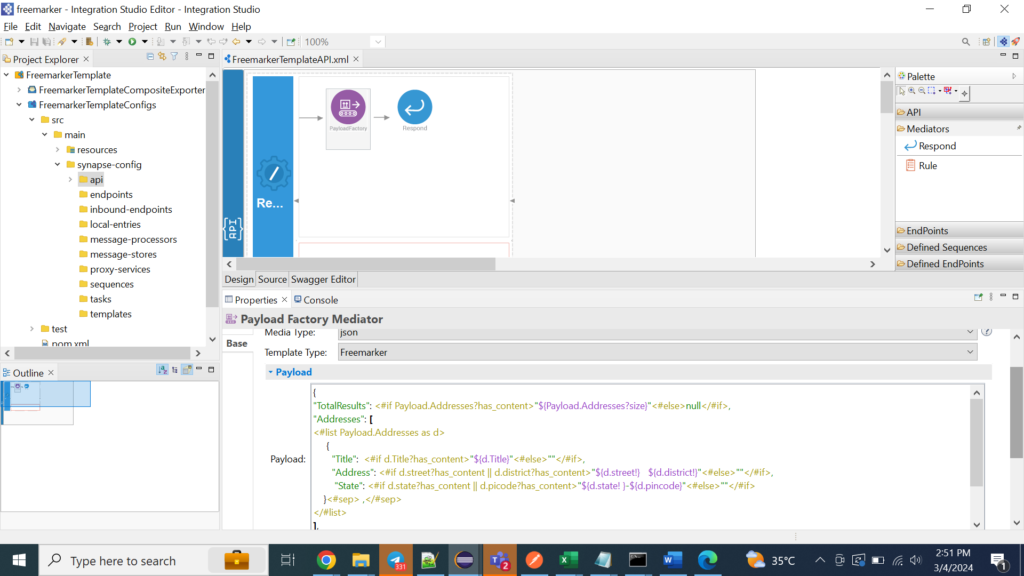Click the PayloadFactory mediator icon on canvas

pyautogui.click(x=348, y=107)
